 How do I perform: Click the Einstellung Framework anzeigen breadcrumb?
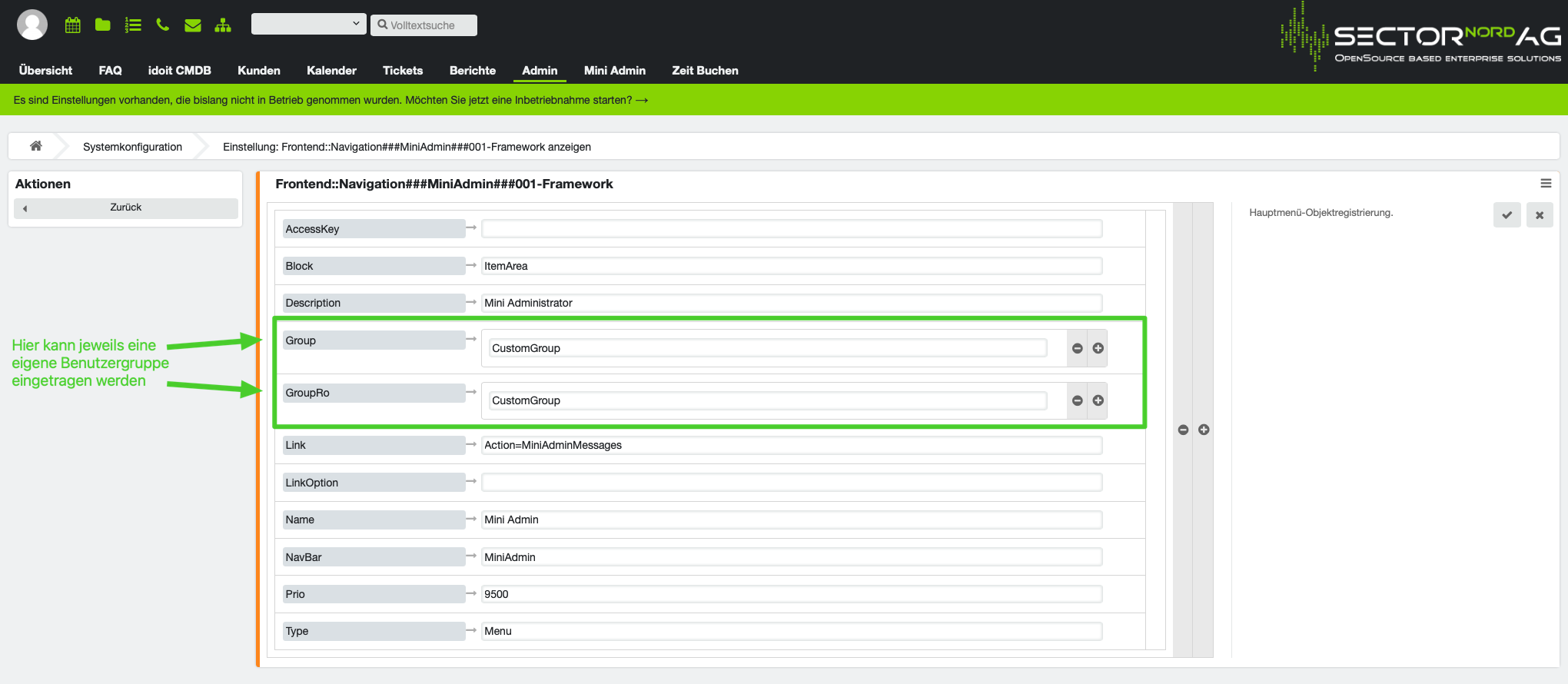[x=407, y=147]
